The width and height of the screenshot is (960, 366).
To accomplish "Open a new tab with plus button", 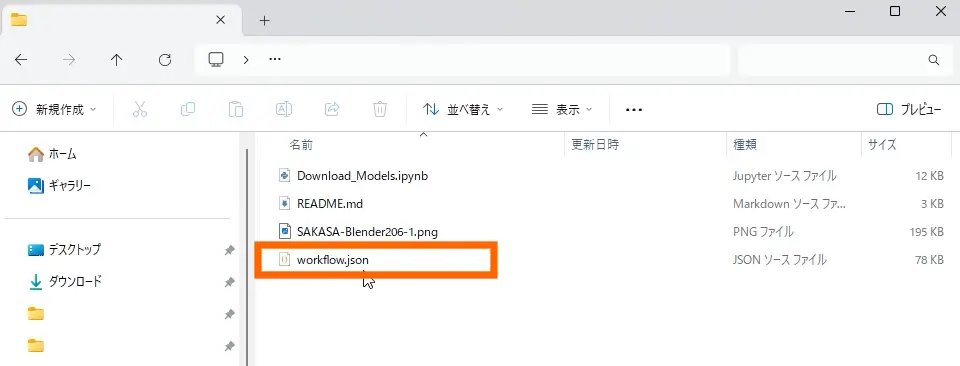I will pos(264,20).
